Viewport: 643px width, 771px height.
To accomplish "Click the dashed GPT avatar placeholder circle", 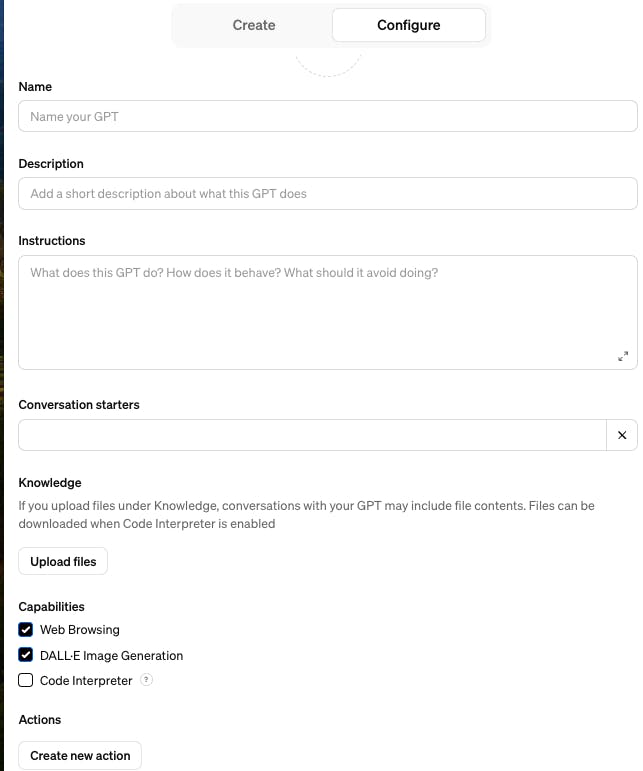I will (328, 60).
